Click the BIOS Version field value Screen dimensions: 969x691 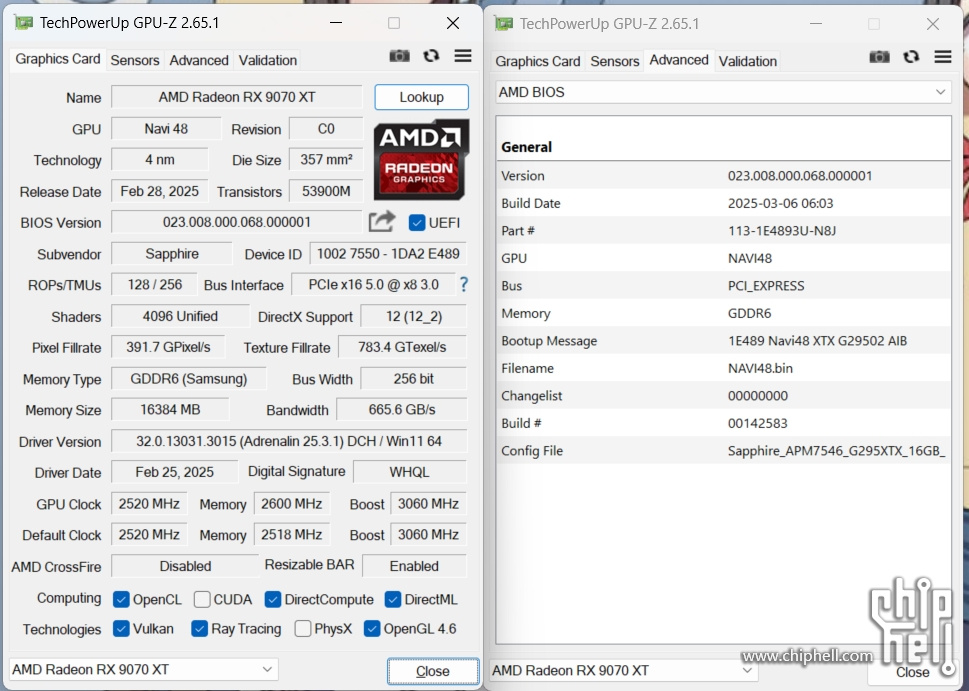point(237,222)
